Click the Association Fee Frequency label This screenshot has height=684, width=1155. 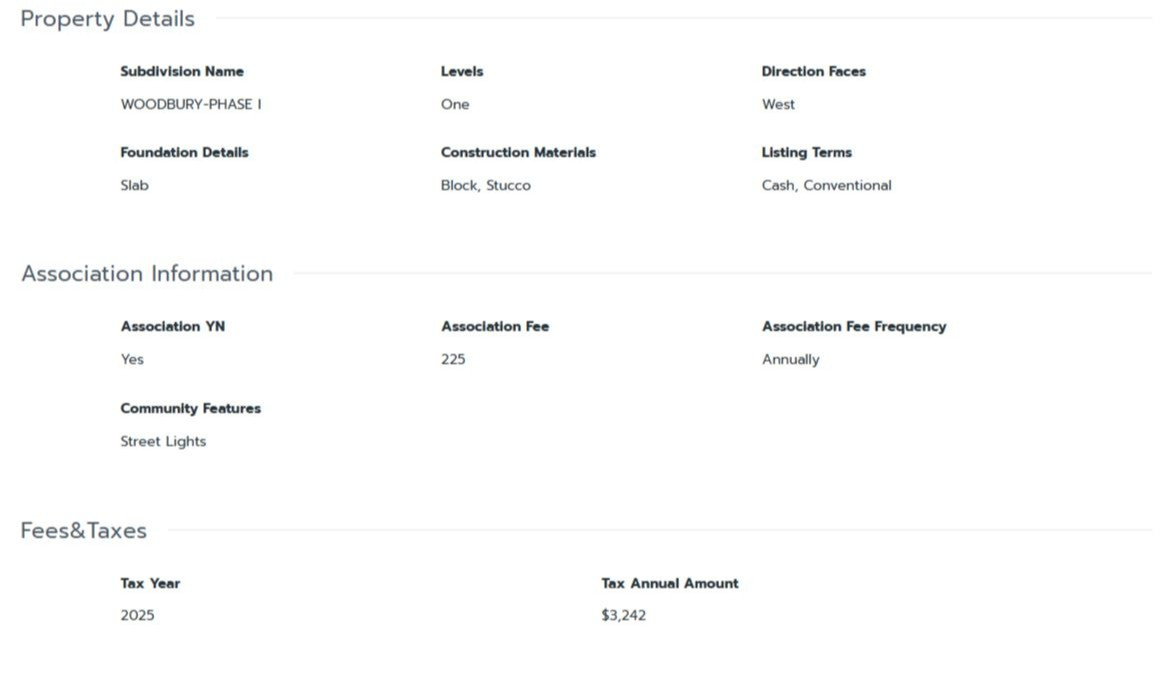tap(854, 327)
